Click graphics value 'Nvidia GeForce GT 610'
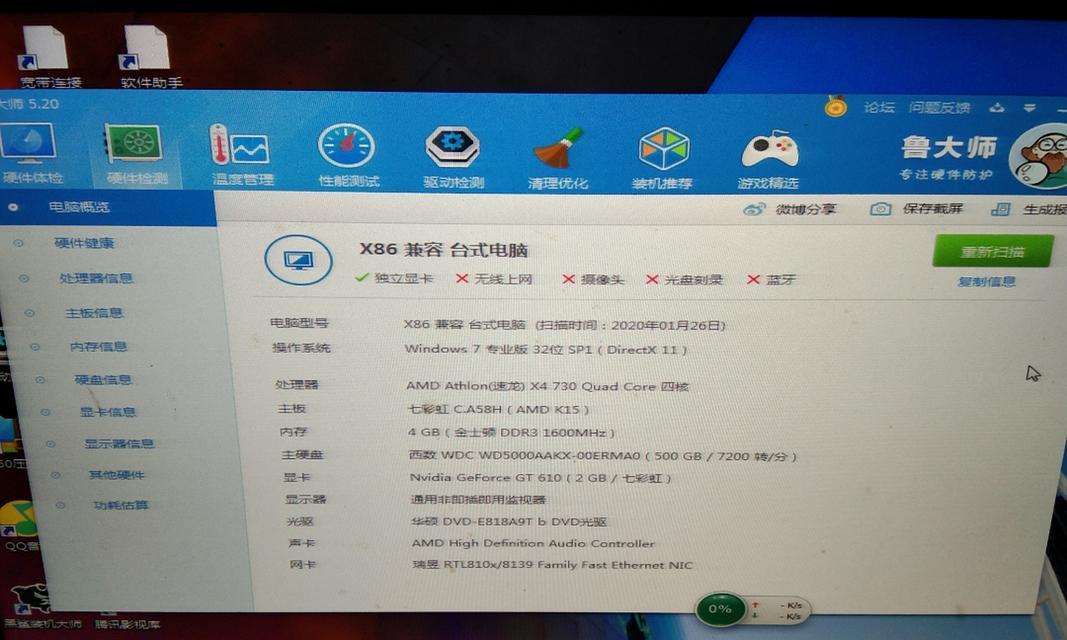 click(x=486, y=477)
